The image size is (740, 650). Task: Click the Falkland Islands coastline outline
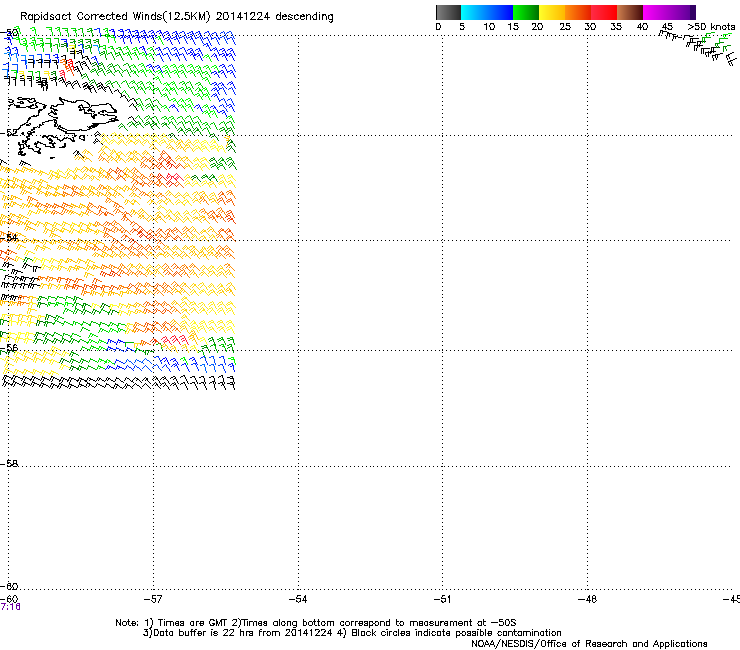pyautogui.click(x=64, y=126)
